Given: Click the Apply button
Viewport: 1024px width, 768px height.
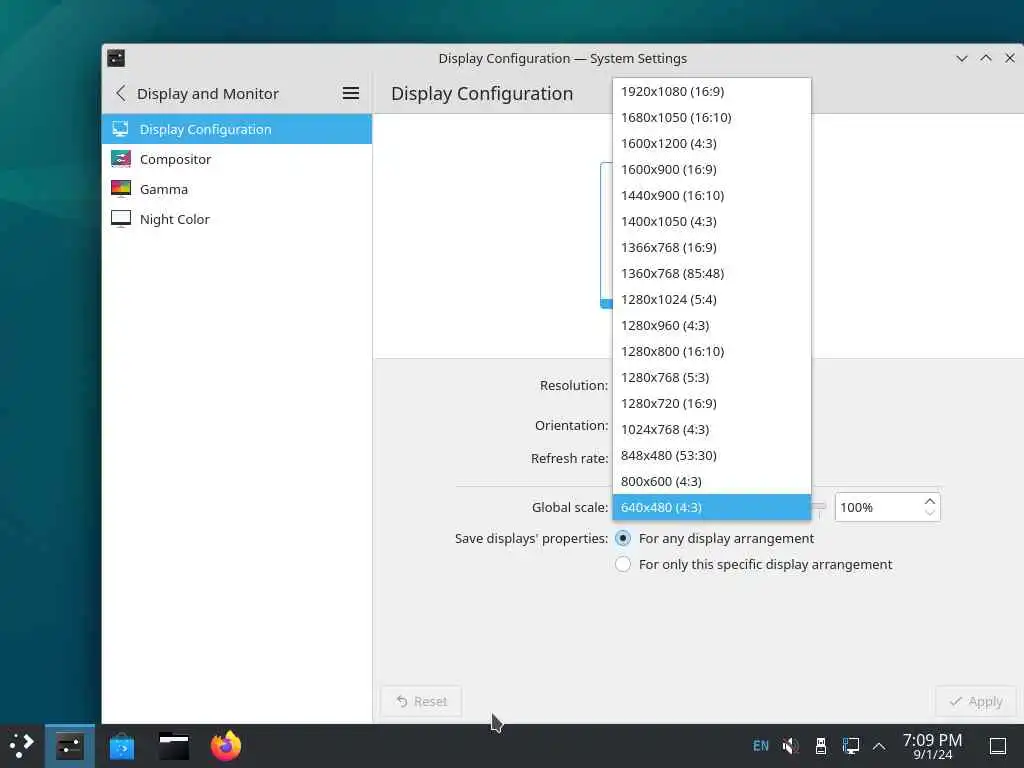Looking at the screenshot, I should pyautogui.click(x=976, y=701).
